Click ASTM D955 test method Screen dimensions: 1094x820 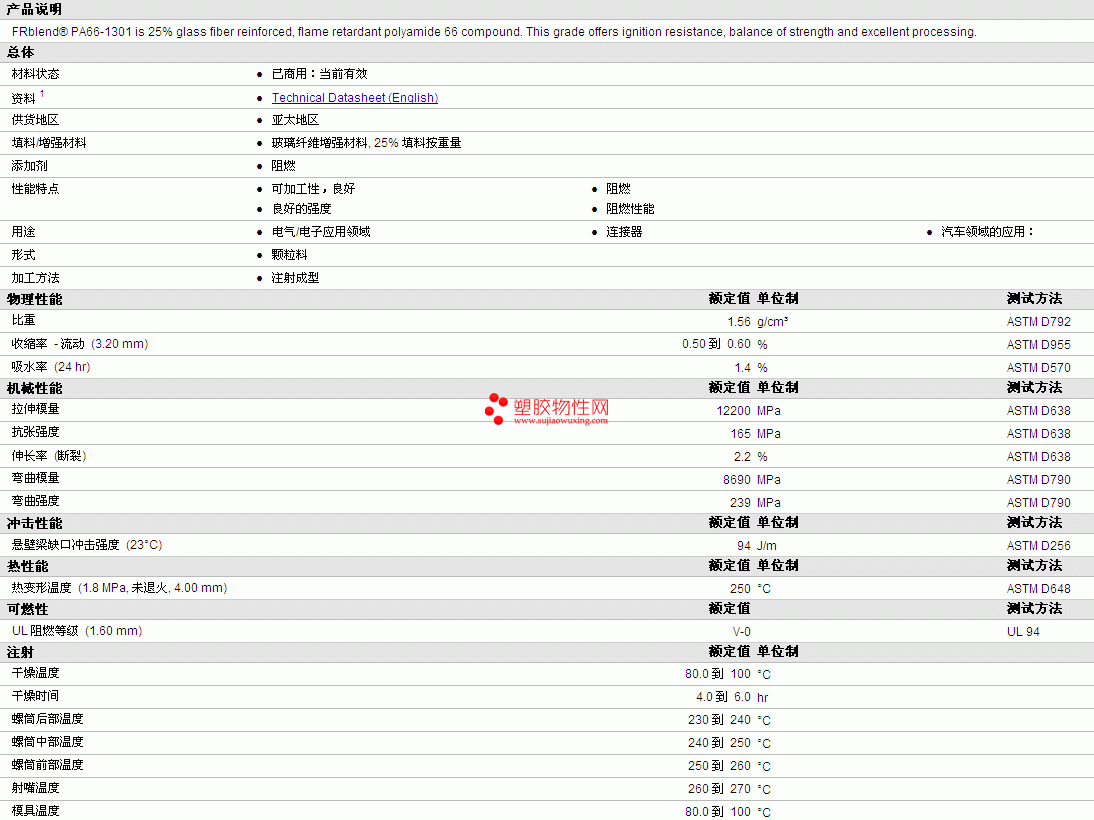tap(1038, 345)
